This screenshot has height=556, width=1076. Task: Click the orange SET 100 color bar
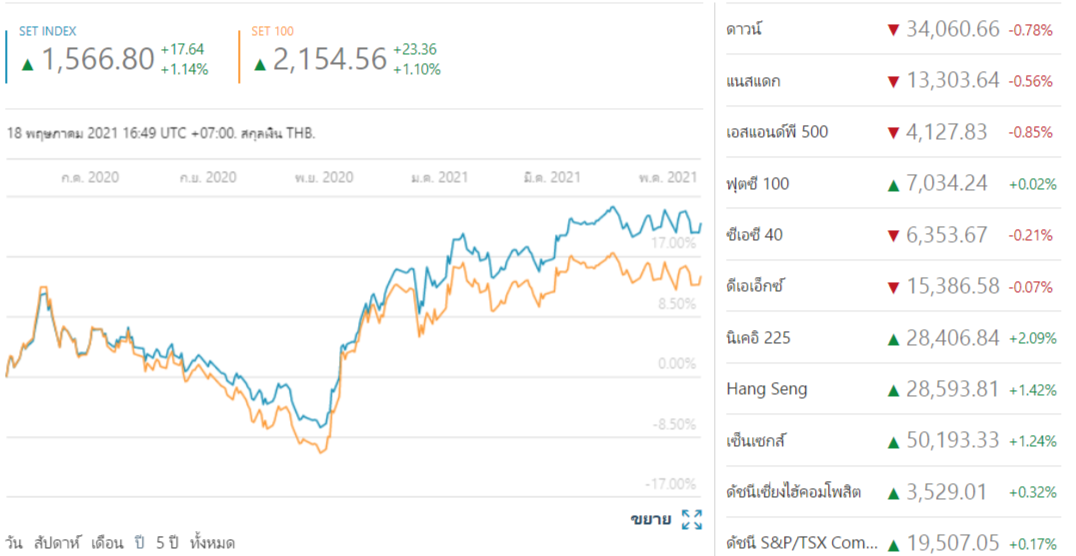pos(240,57)
